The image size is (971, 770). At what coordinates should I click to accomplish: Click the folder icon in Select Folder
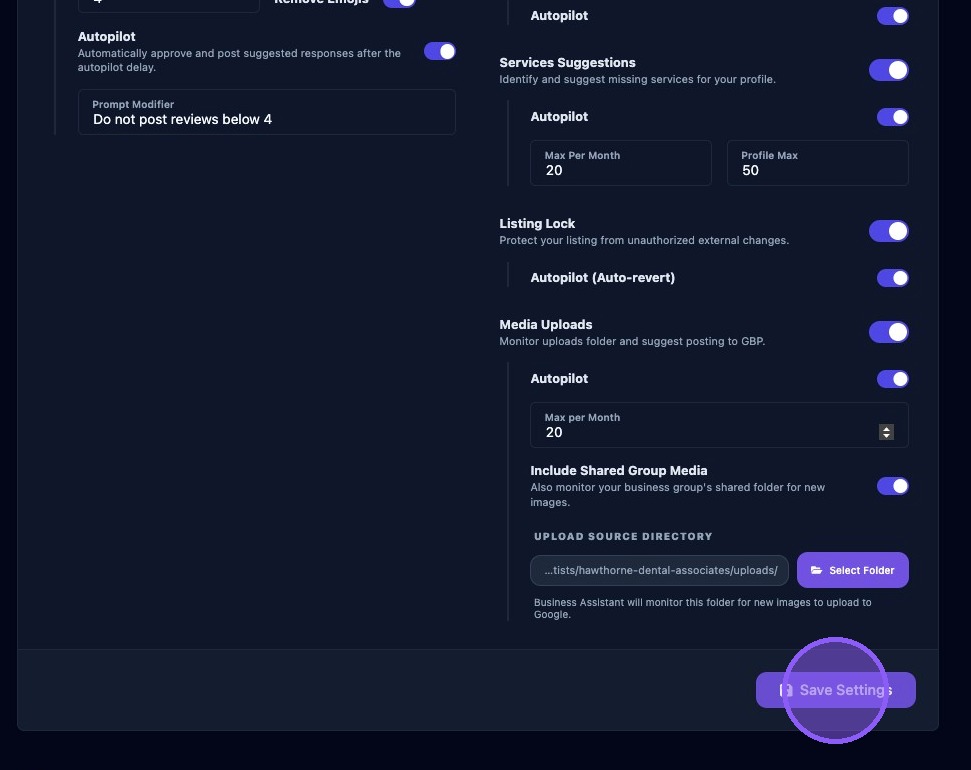point(816,570)
